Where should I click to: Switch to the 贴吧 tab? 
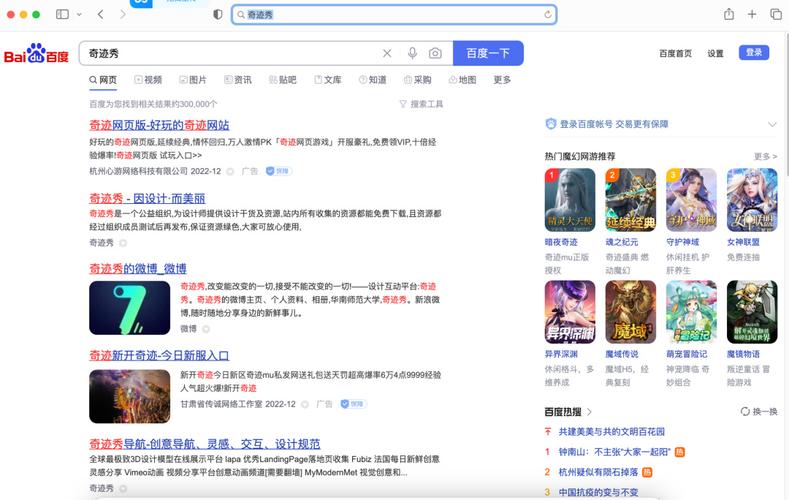pos(282,80)
